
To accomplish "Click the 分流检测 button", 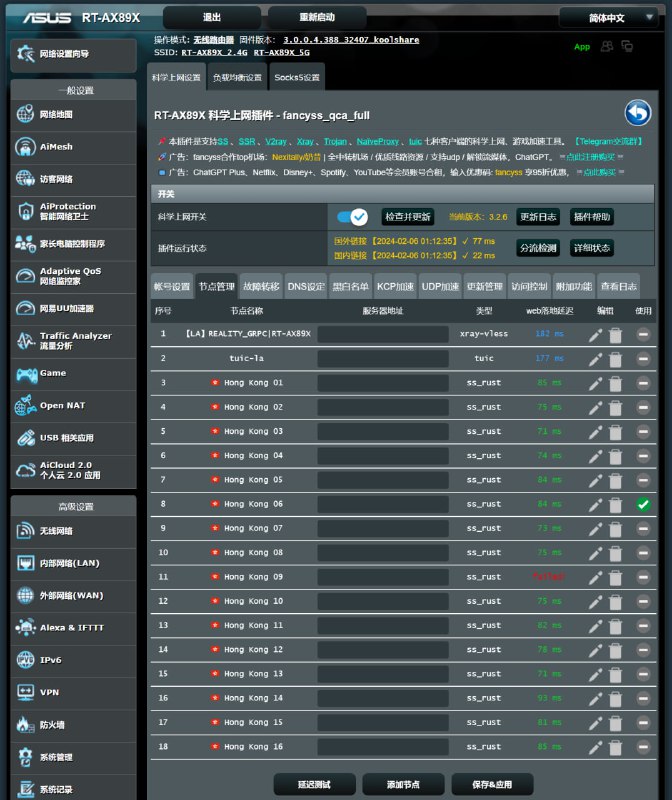I will click(538, 248).
